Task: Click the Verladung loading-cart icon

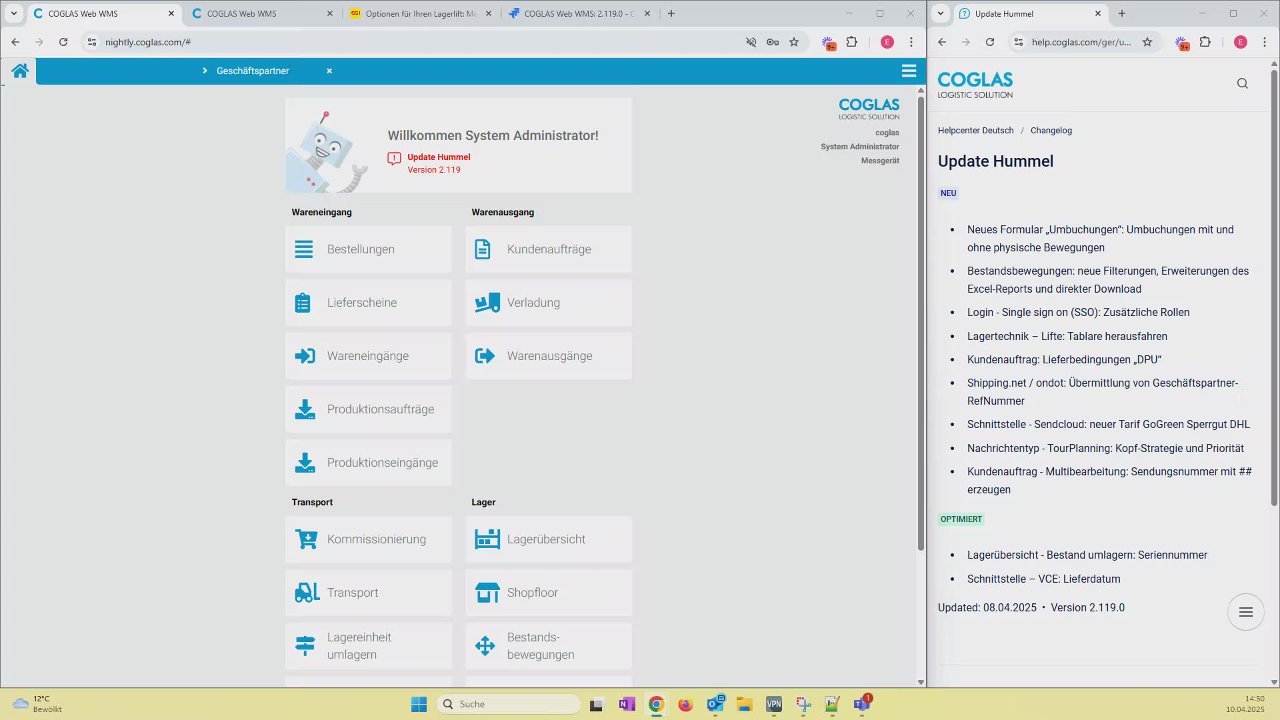Action: pyautogui.click(x=487, y=303)
